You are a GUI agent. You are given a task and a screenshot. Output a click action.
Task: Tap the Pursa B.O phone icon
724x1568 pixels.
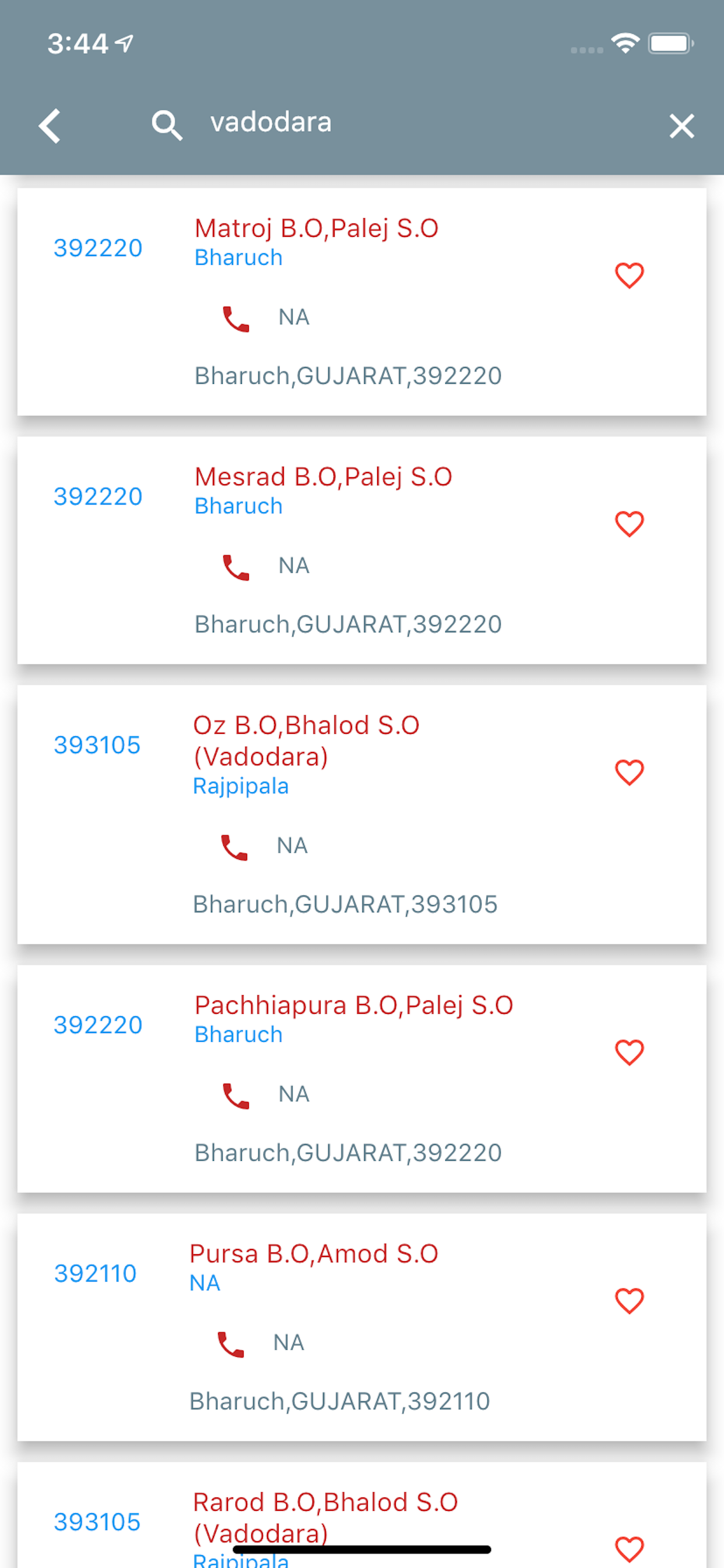pos(231,1344)
